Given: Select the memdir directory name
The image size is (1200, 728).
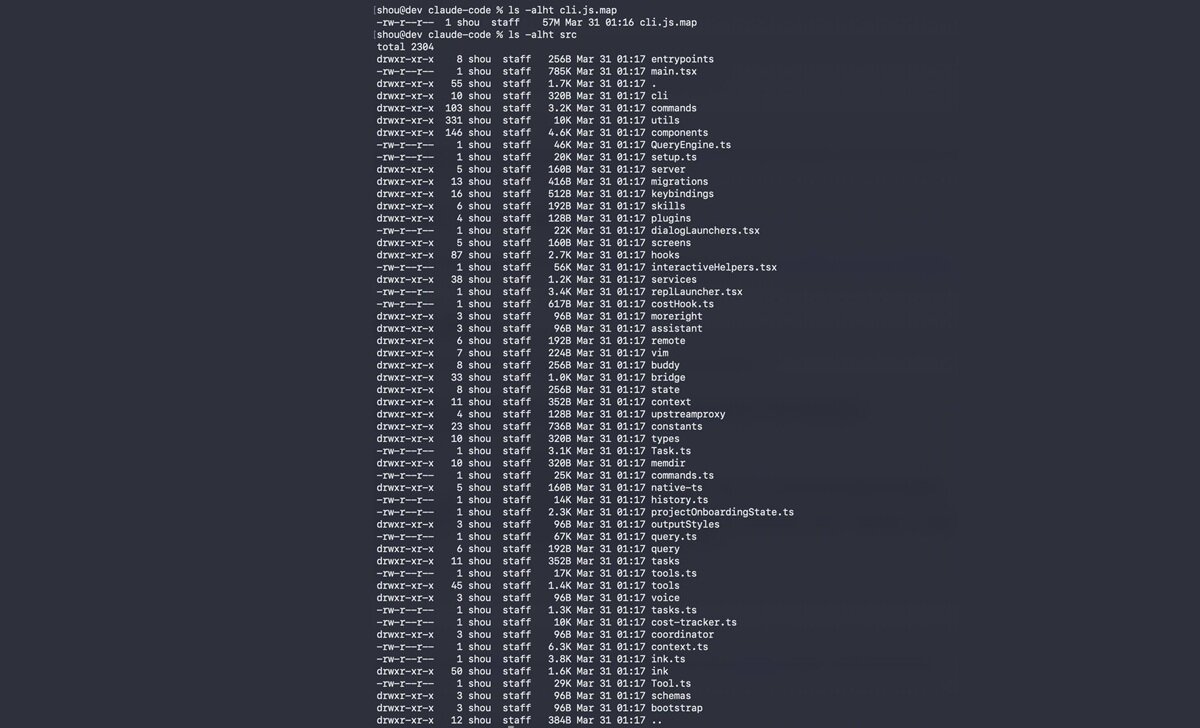Looking at the screenshot, I should [x=668, y=463].
